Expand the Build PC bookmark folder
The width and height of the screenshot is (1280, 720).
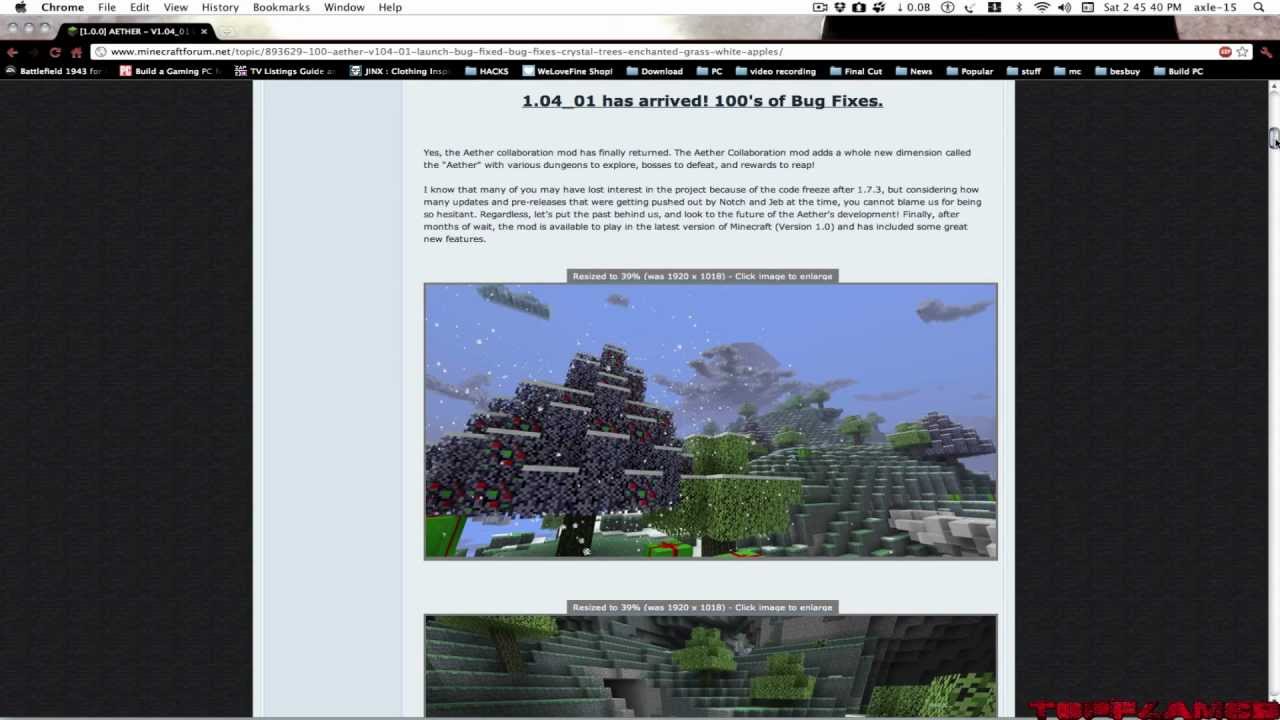[1179, 71]
